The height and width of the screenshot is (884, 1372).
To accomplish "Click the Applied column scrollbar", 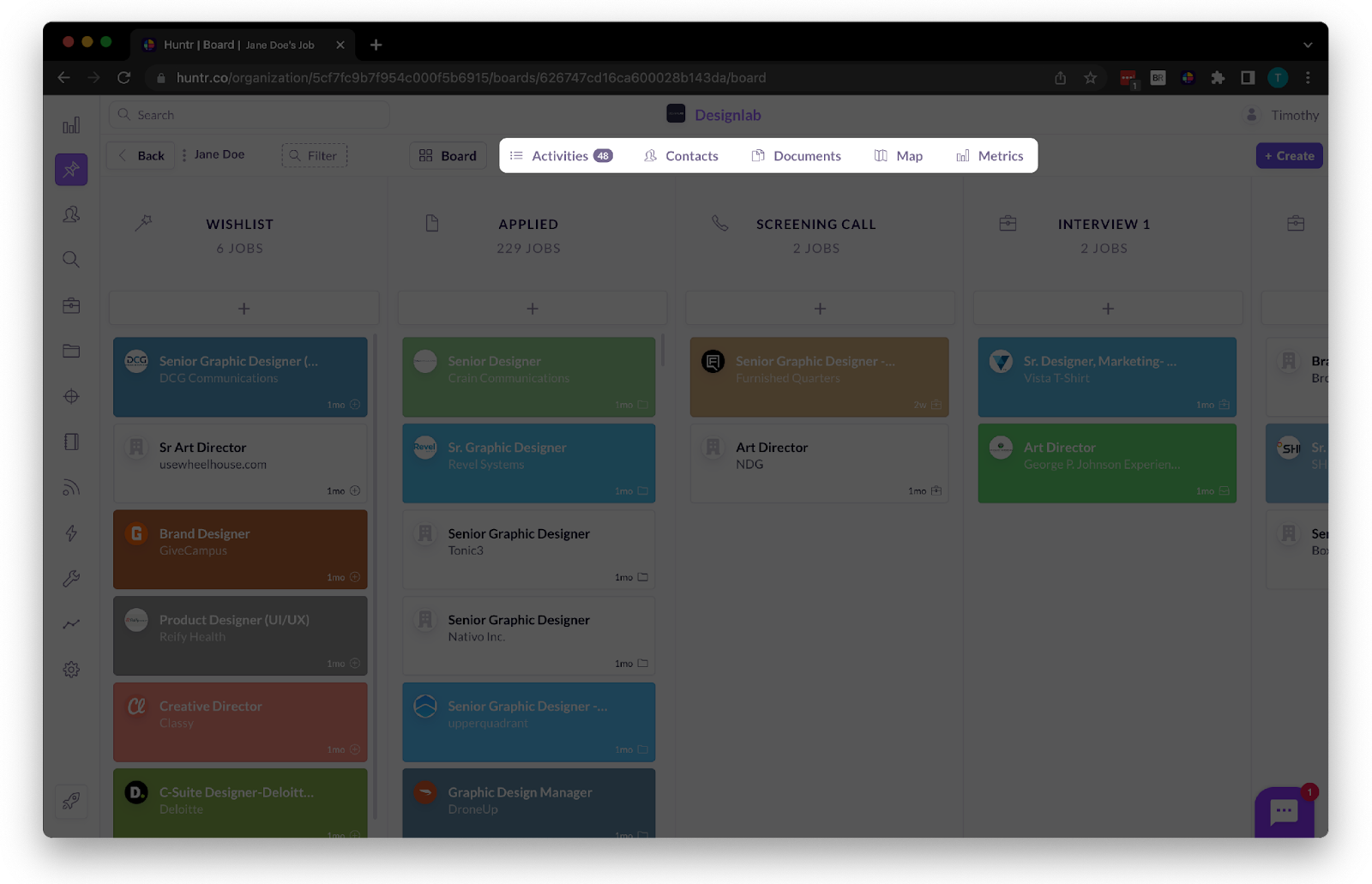I will (x=662, y=351).
